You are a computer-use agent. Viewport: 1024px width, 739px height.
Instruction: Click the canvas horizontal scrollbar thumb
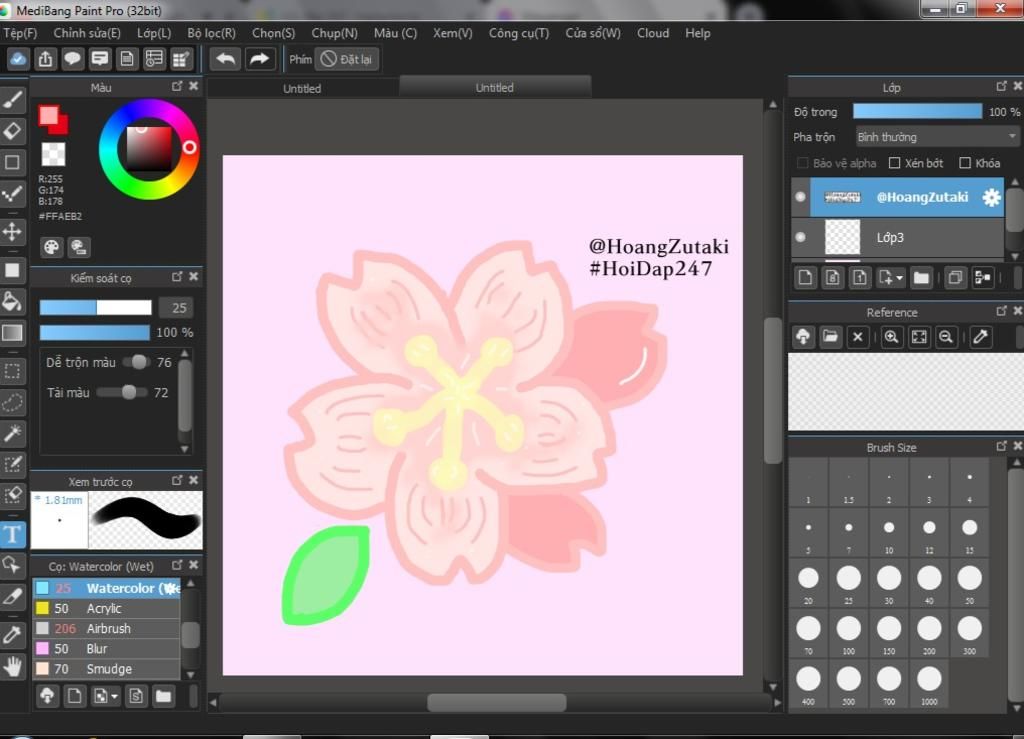click(496, 702)
